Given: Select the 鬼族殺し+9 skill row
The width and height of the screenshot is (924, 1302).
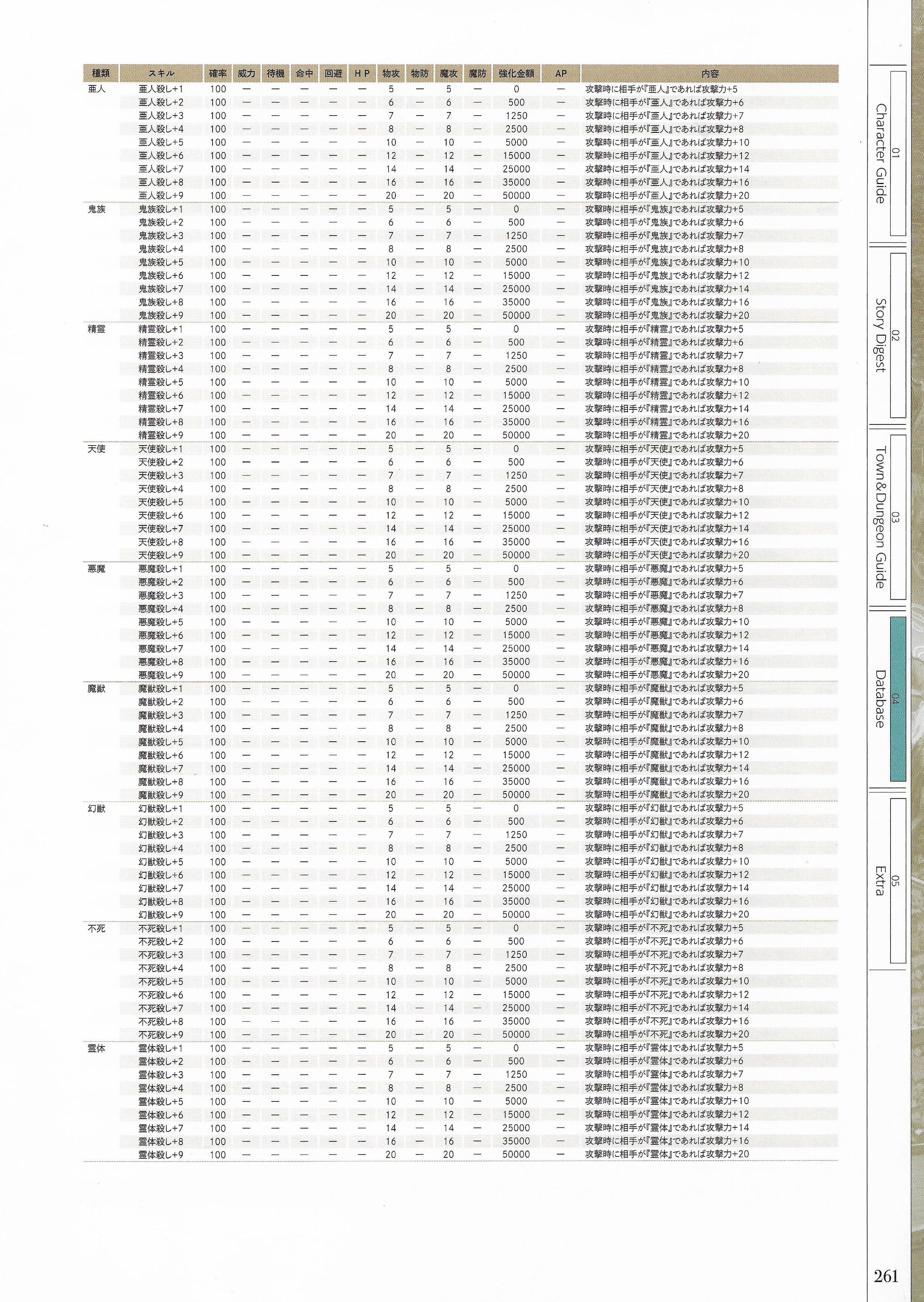Looking at the screenshot, I should (x=461, y=316).
